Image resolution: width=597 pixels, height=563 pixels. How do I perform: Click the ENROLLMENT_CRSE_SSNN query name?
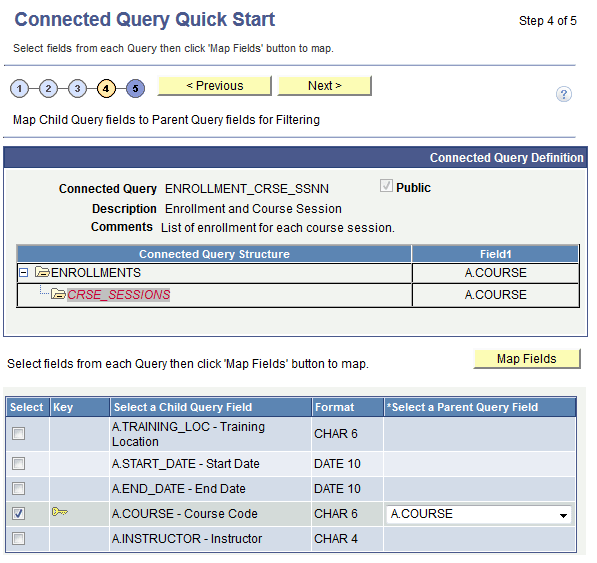(x=247, y=188)
